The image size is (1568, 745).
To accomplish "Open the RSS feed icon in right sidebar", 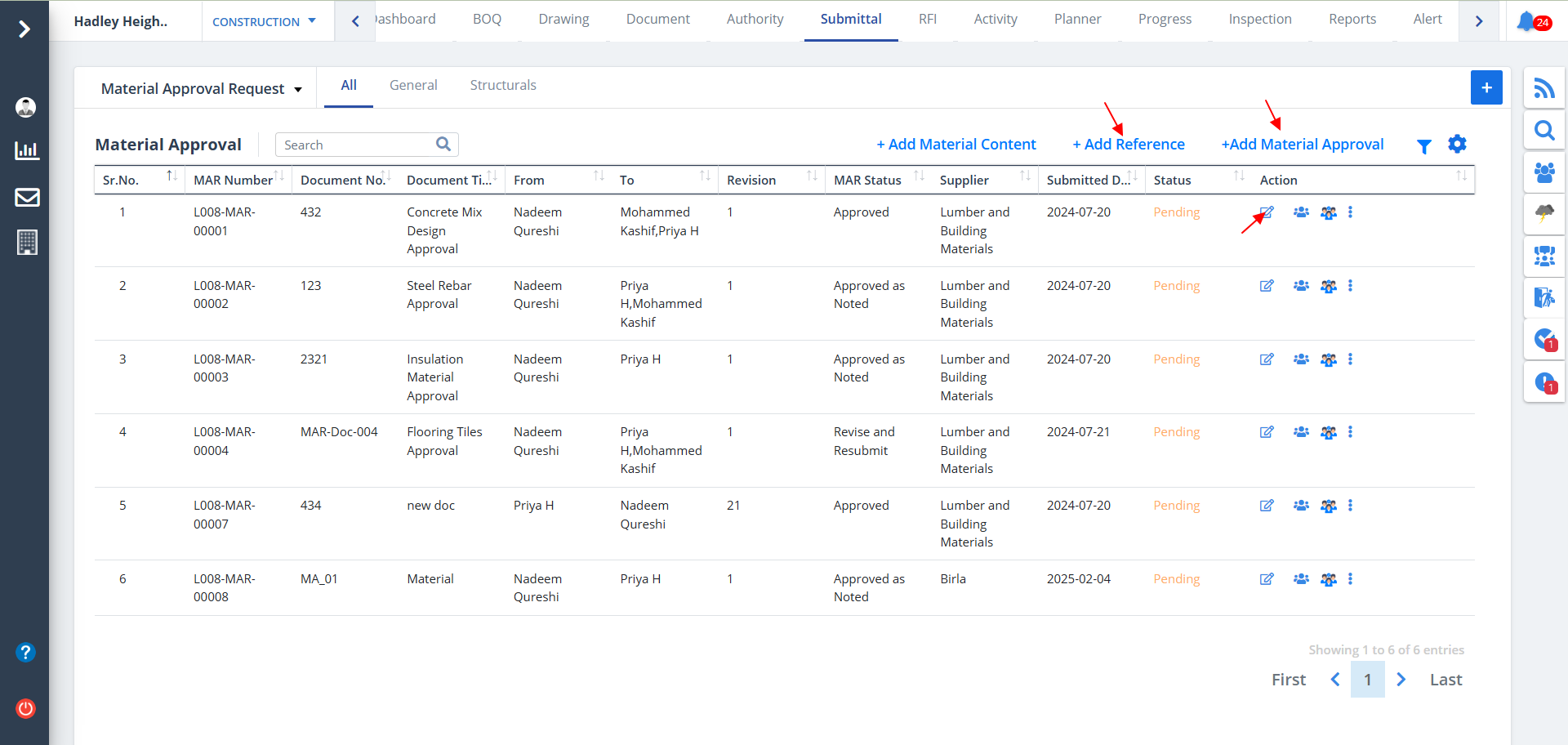I will tap(1543, 88).
